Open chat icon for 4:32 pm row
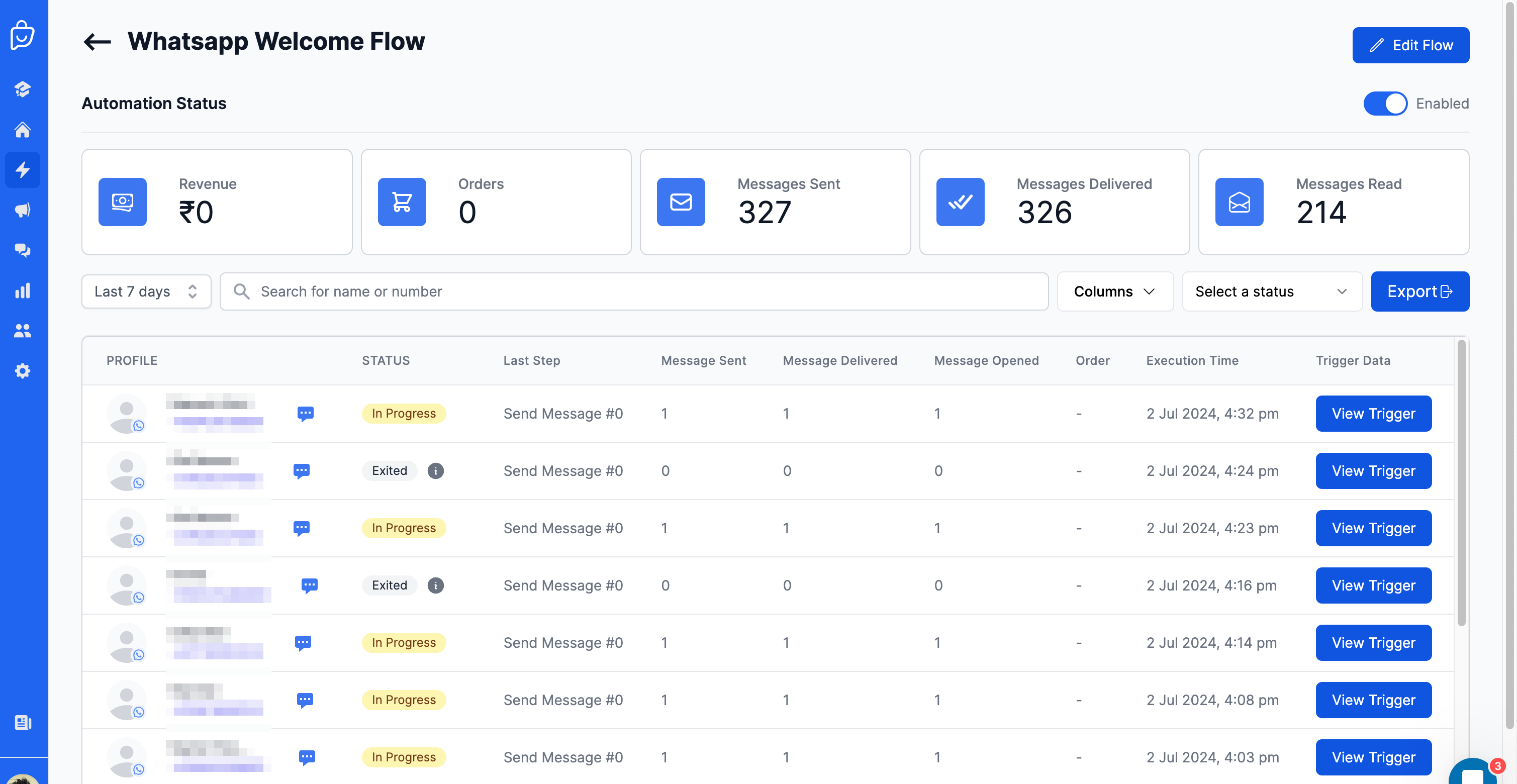Viewport: 1517px width, 784px height. pos(305,414)
